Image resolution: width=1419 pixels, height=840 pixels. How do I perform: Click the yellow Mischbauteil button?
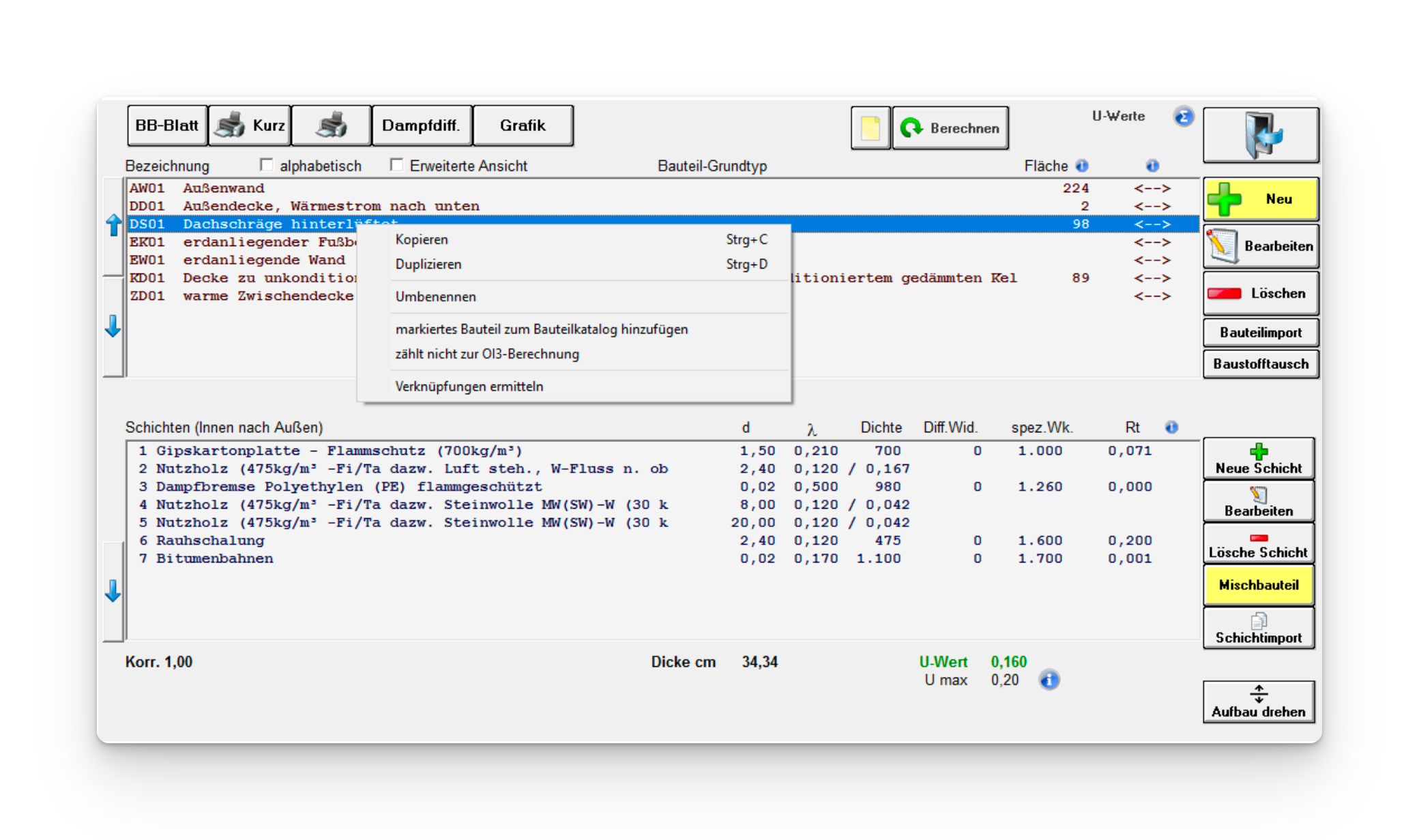[1258, 585]
